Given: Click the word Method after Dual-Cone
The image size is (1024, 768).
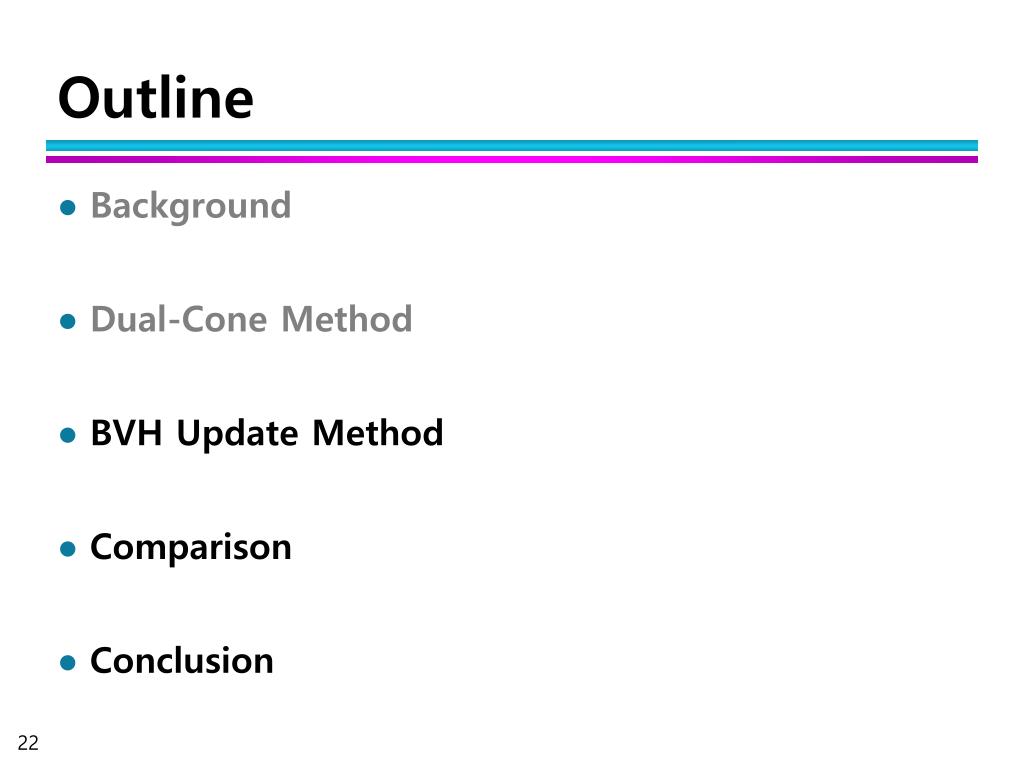Looking at the screenshot, I should point(347,319).
